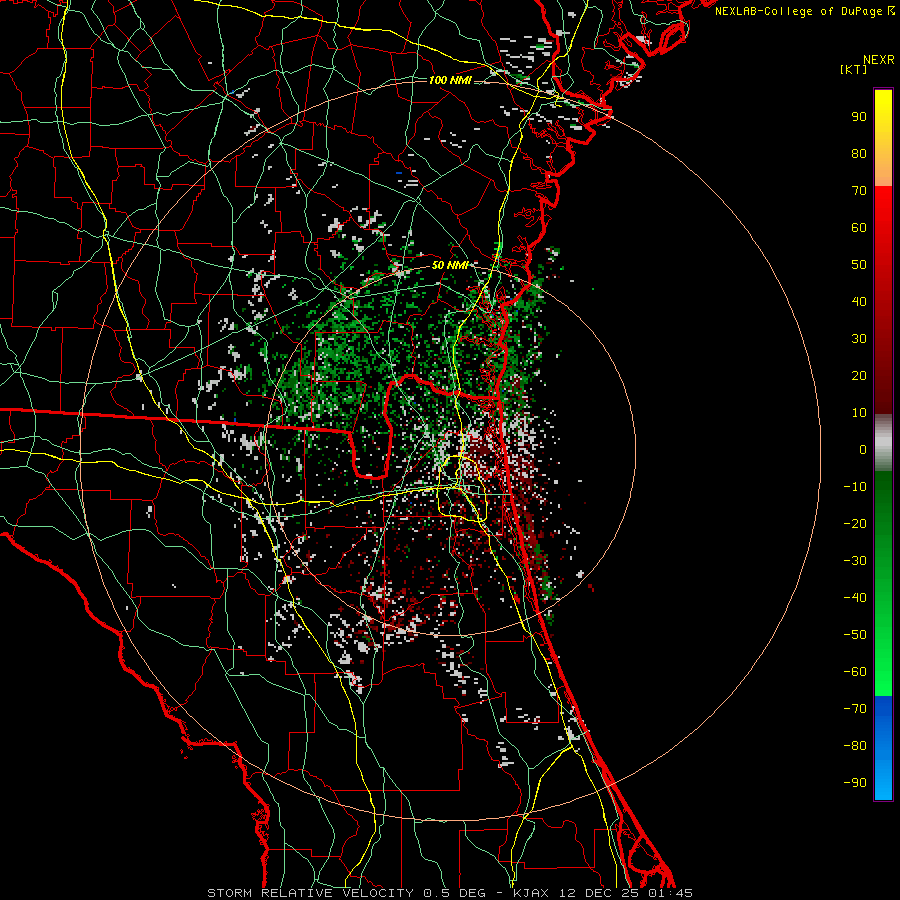Click the positive 30 knot scale label
This screenshot has width=900, height=900.
point(859,339)
